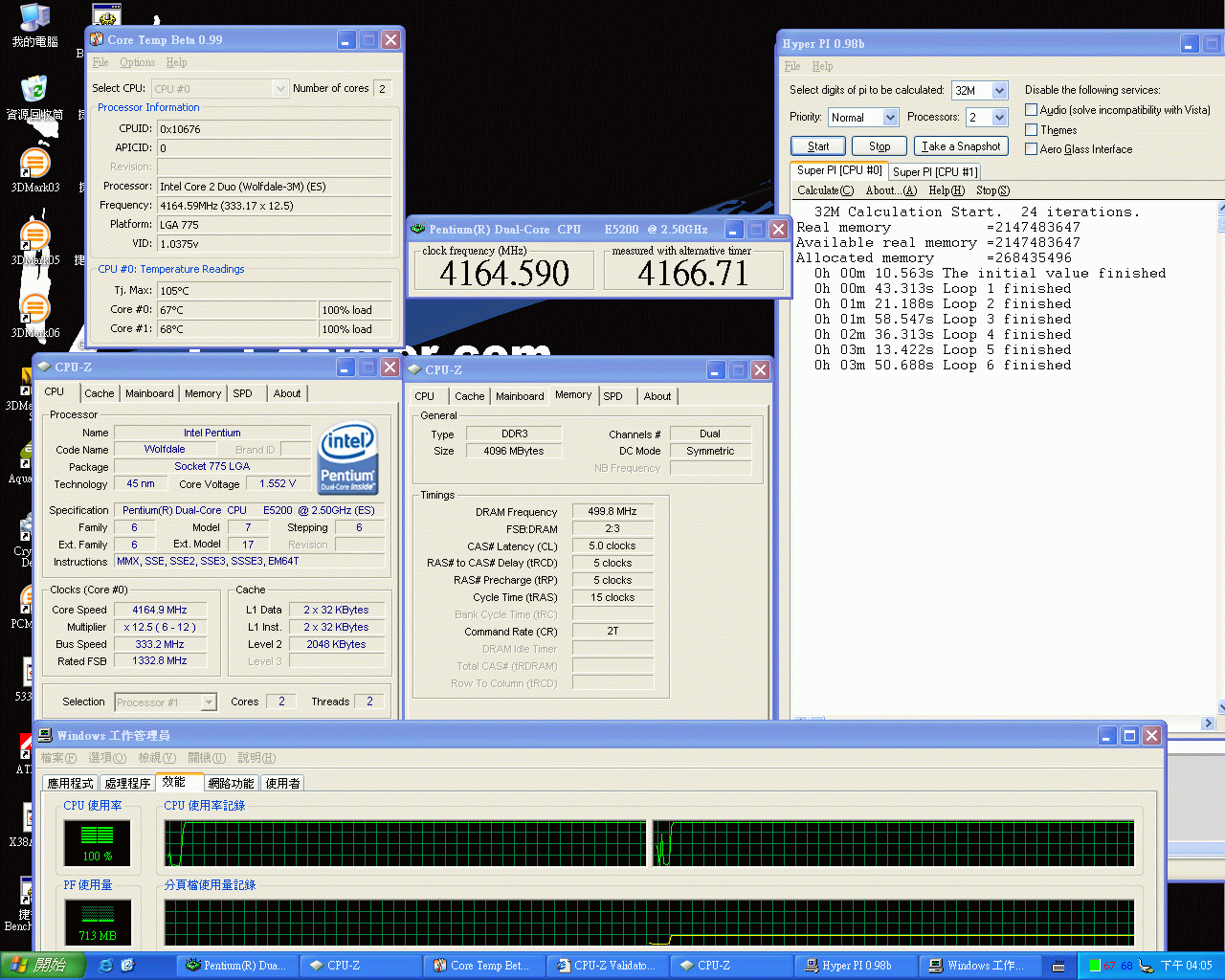Switch to Super PI [CPU #1] tab
Viewport: 1225px width, 980px height.
[x=935, y=172]
